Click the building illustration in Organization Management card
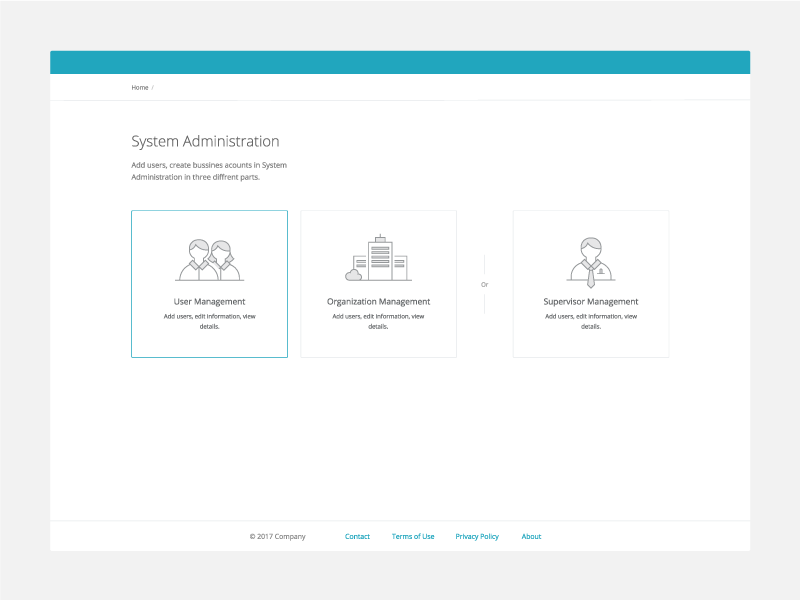Viewport: 800px width, 600px height. [379, 255]
